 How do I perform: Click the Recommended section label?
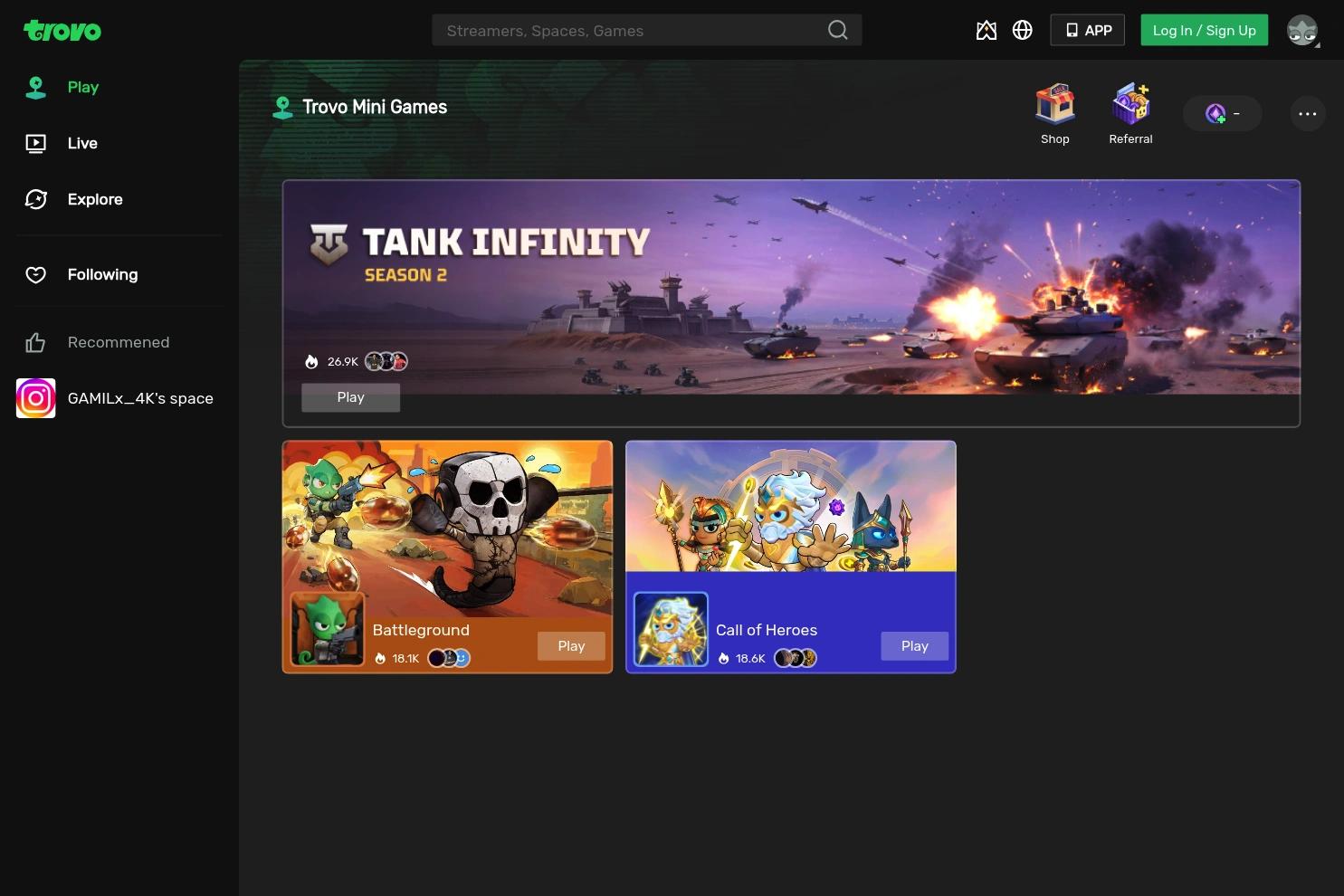click(x=119, y=343)
